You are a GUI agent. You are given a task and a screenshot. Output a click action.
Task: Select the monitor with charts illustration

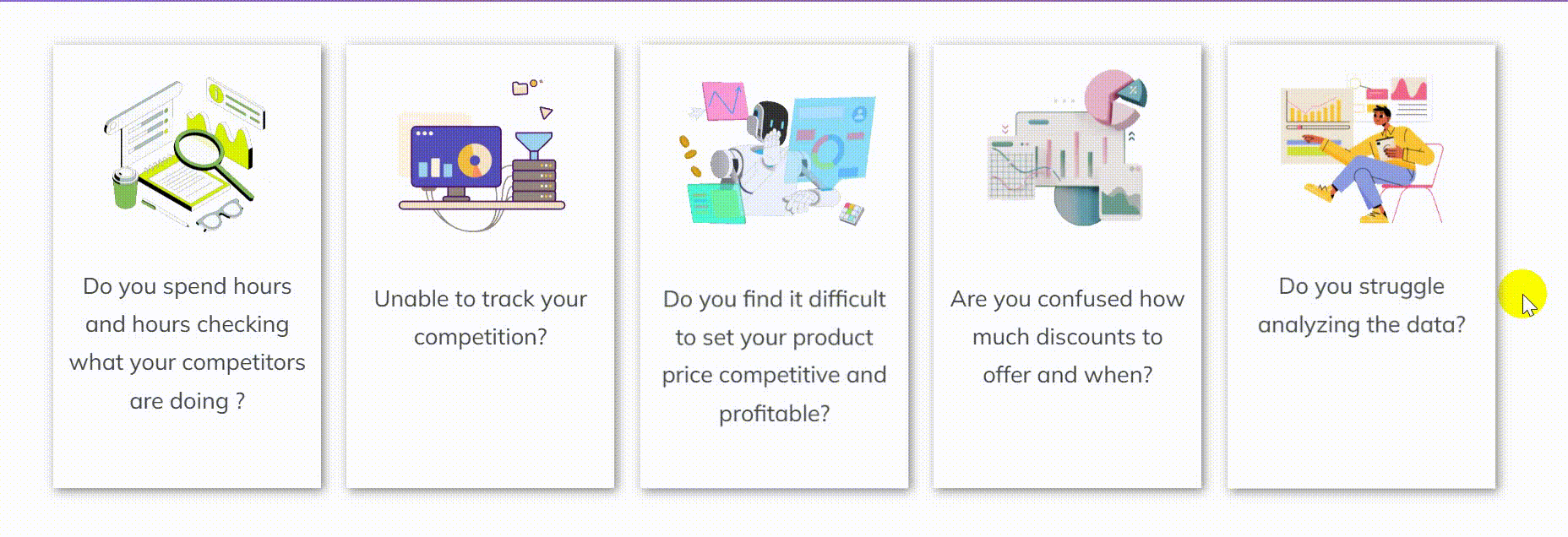(481, 155)
